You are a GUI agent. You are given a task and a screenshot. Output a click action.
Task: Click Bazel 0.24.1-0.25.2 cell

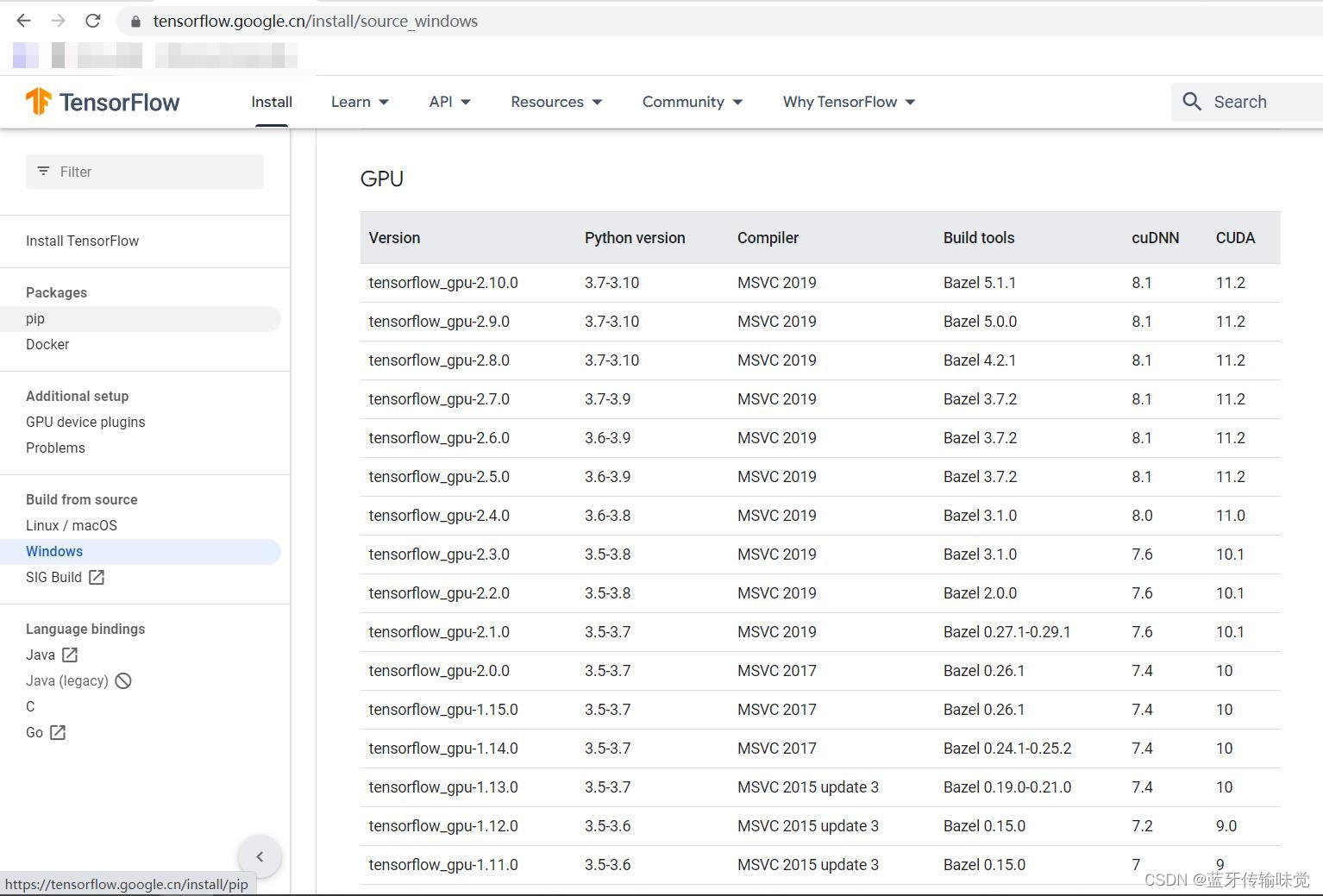1007,749
